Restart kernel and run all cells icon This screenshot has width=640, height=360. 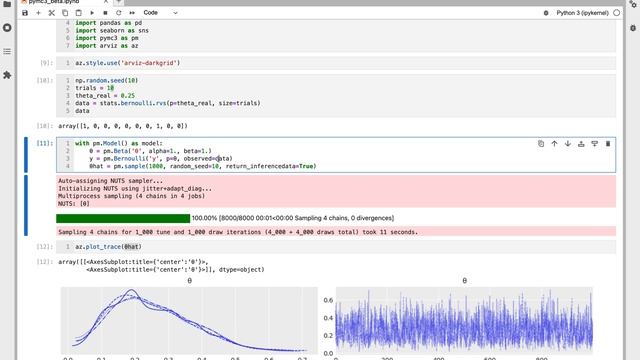point(132,13)
